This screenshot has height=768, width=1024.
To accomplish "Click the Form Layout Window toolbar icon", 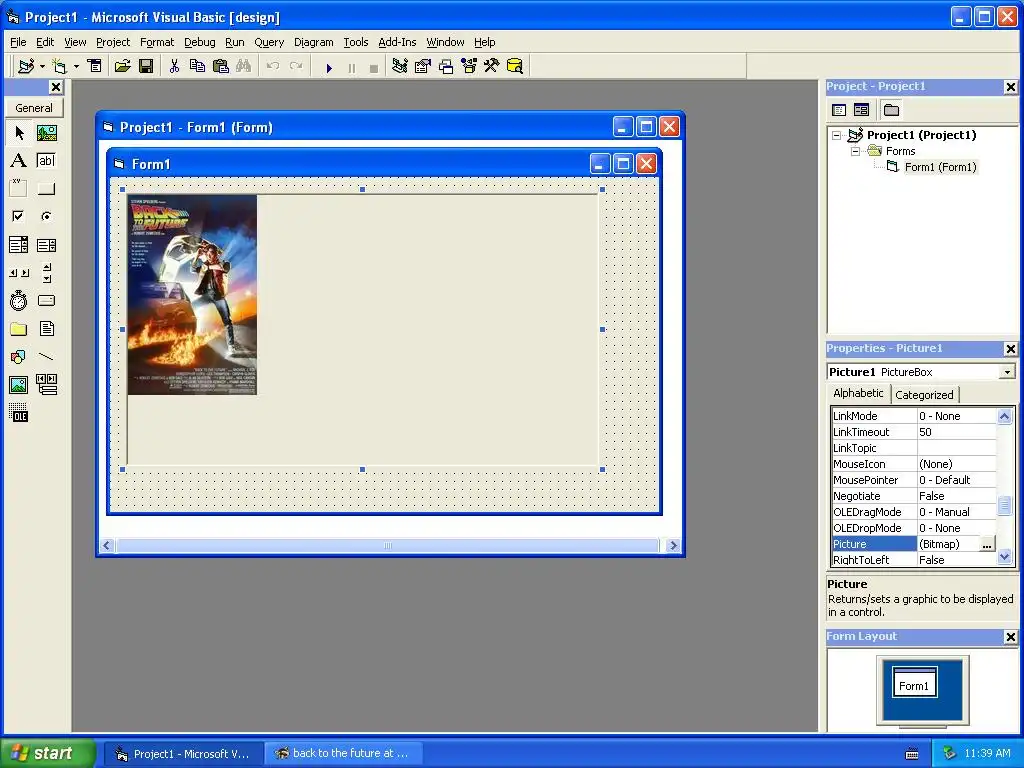I will click(446, 66).
